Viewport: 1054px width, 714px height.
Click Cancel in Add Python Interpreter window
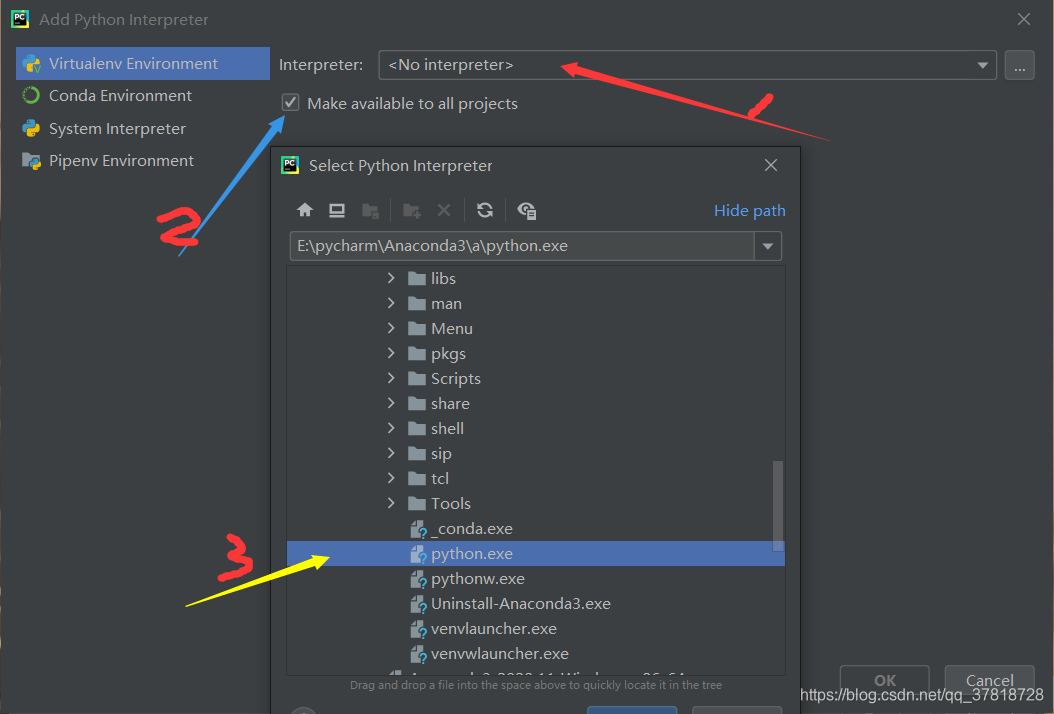click(989, 680)
